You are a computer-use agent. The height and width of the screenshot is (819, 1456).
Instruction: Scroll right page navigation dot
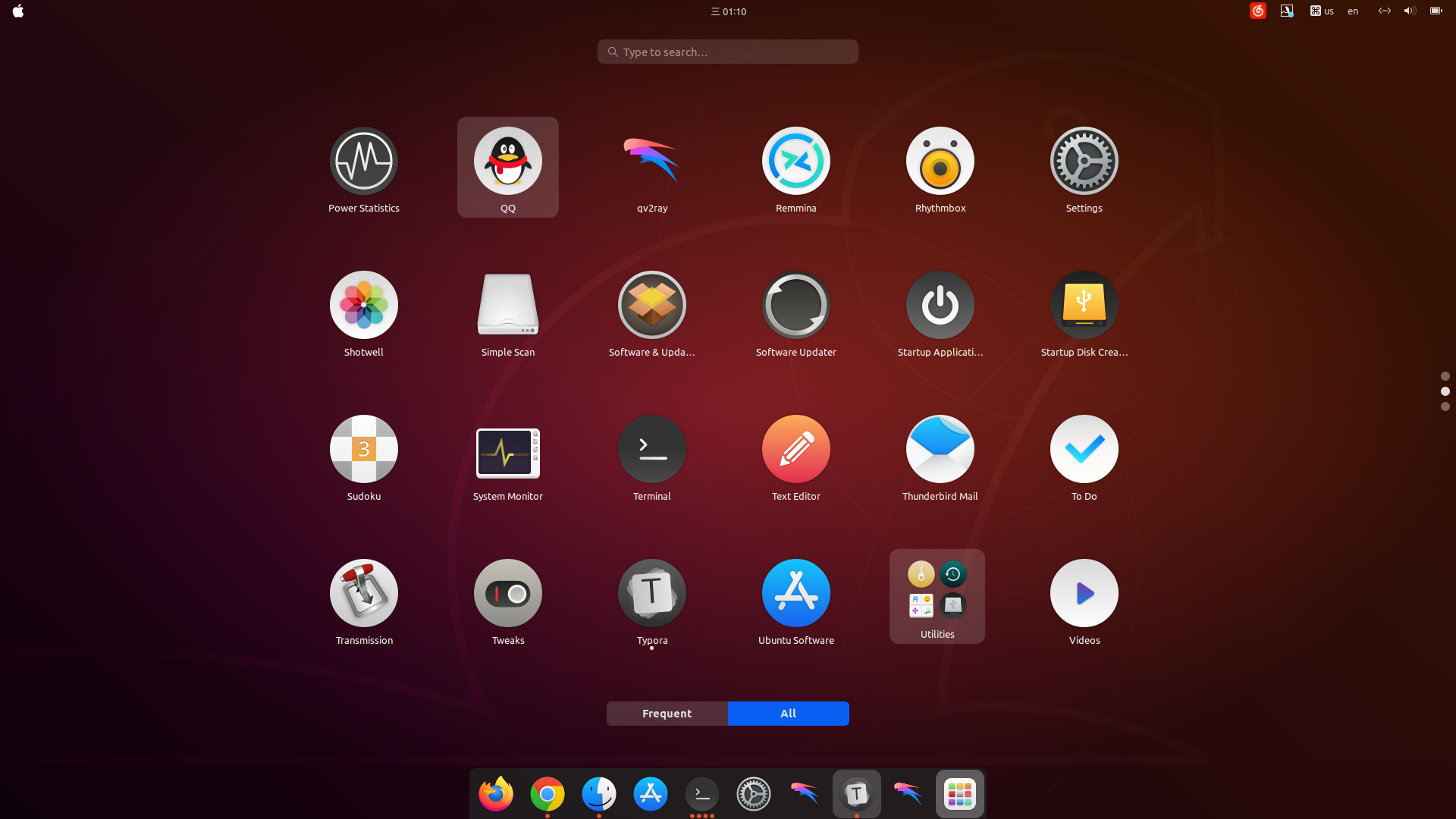[1443, 404]
